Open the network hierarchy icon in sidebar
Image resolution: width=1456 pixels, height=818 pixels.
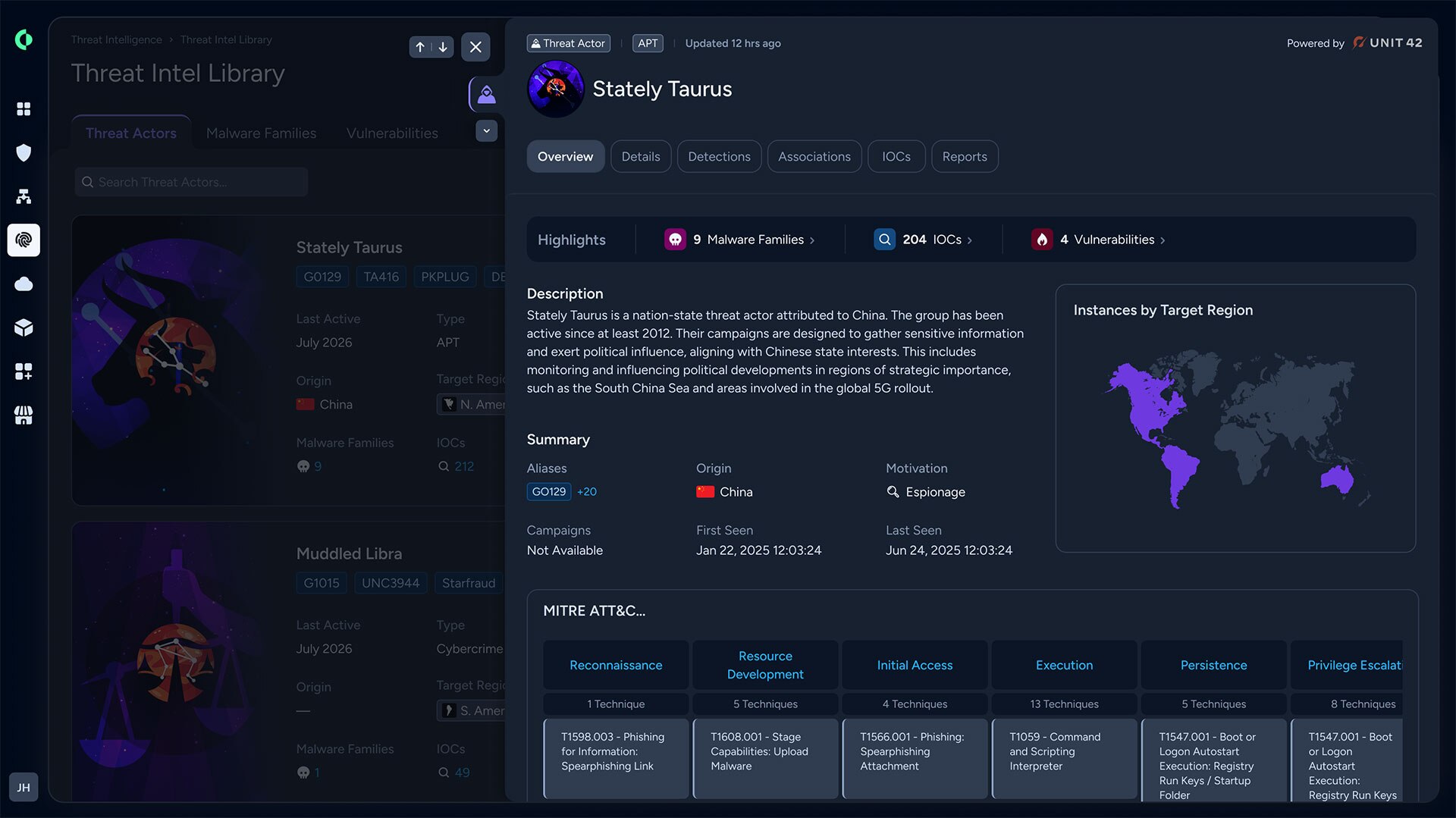24,196
